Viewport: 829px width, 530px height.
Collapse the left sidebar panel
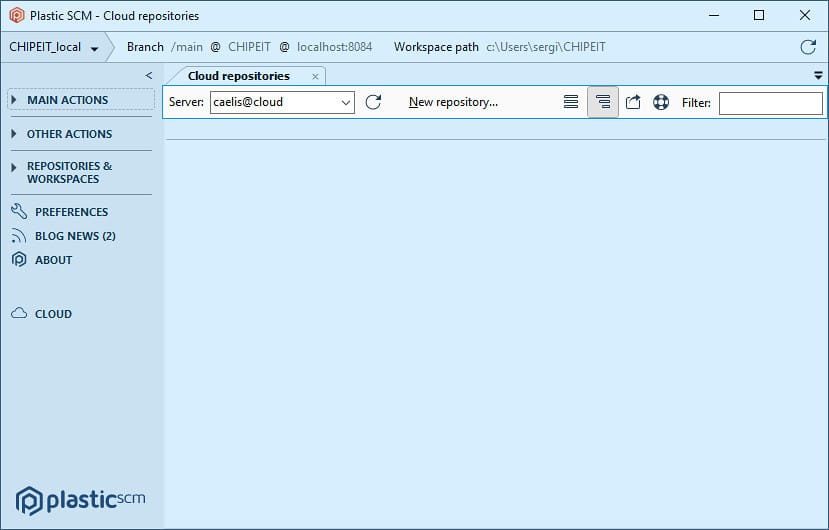(x=149, y=76)
